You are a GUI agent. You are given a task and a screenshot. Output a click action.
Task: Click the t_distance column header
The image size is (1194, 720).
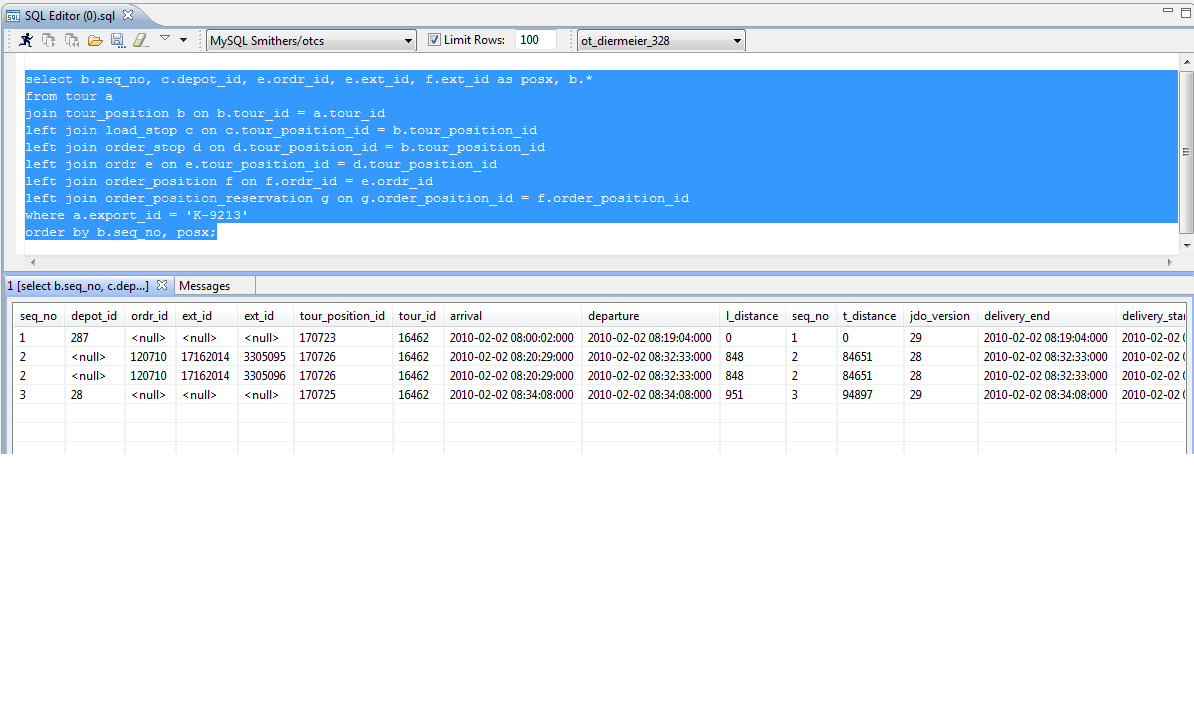870,316
